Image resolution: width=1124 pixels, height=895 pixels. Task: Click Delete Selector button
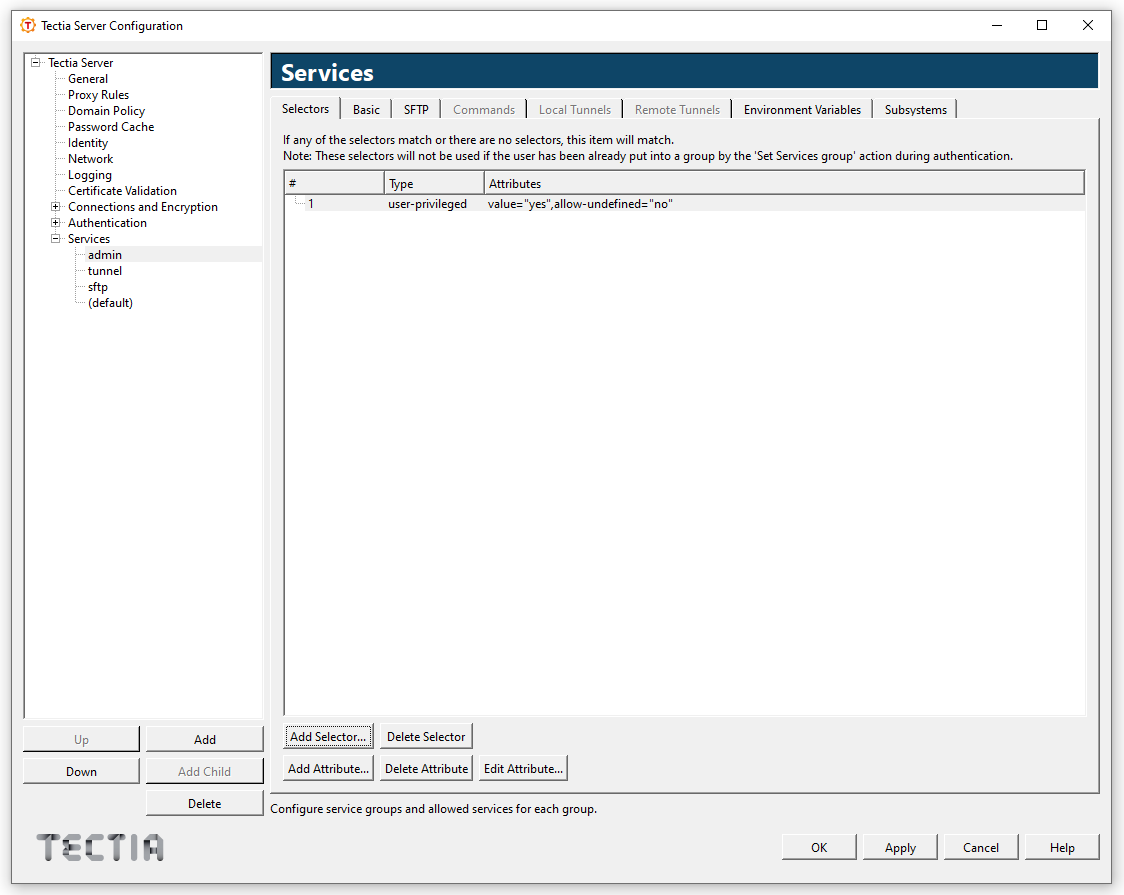coord(426,737)
